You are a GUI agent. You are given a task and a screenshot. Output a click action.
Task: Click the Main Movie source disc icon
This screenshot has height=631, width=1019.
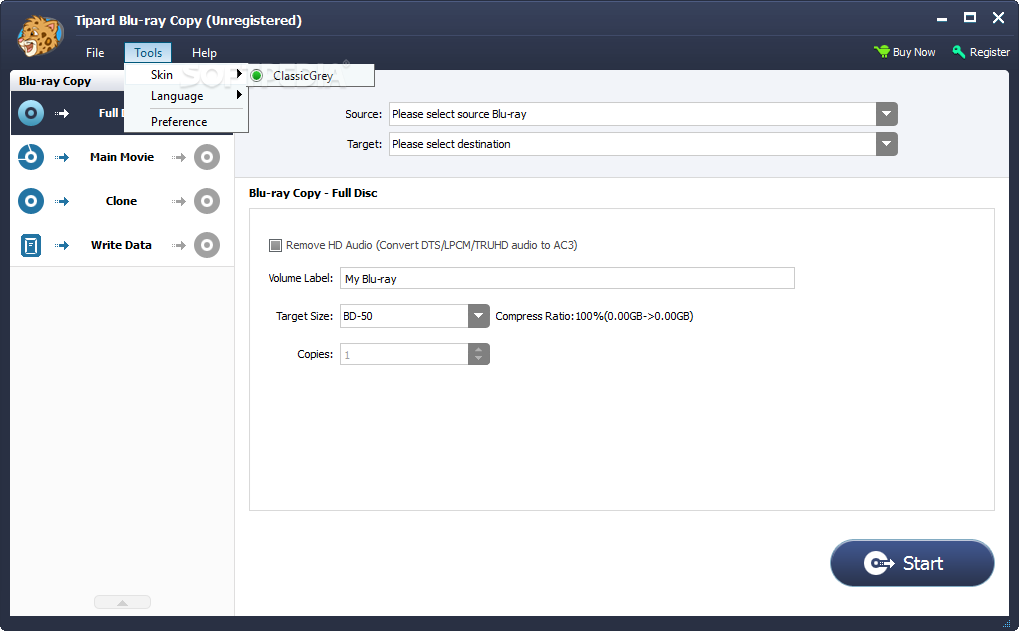[x=31, y=157]
